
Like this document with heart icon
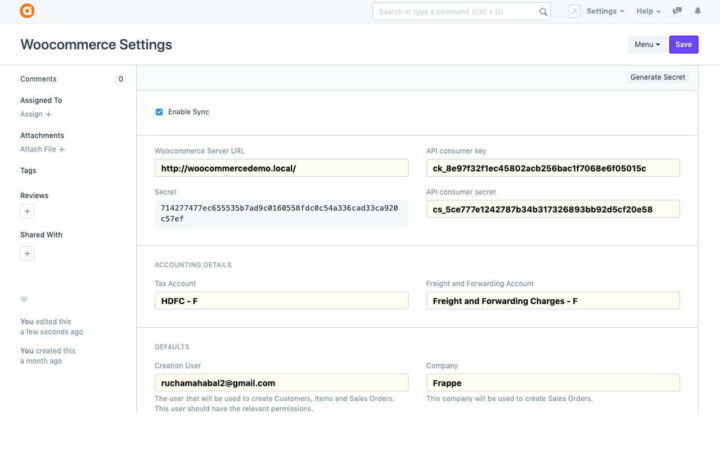pyautogui.click(x=24, y=299)
